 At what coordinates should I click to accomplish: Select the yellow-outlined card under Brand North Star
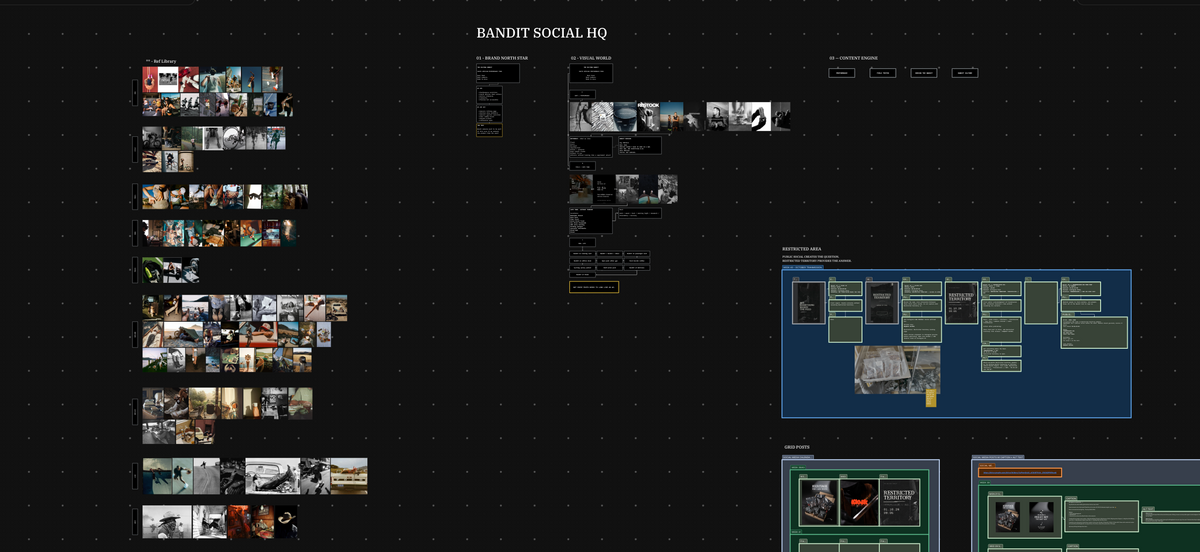(x=489, y=130)
